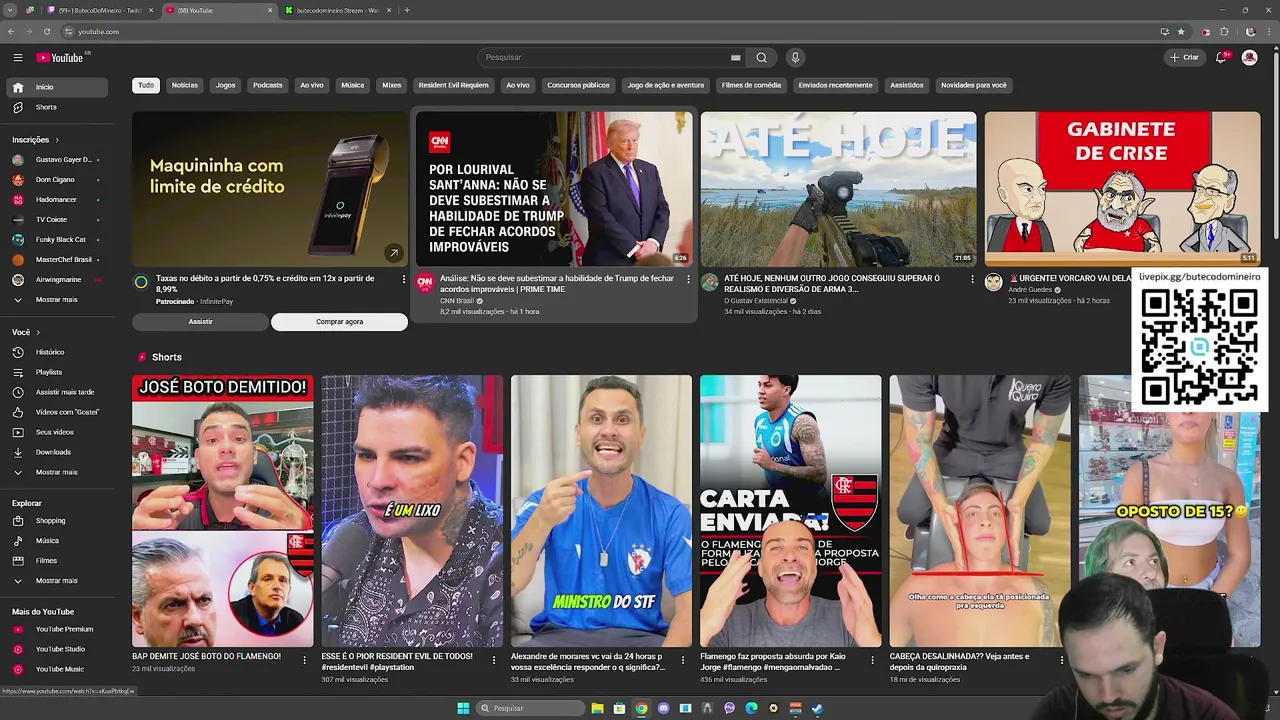Image resolution: width=1280 pixels, height=720 pixels.
Task: Open the notifications bell
Action: tap(1221, 57)
